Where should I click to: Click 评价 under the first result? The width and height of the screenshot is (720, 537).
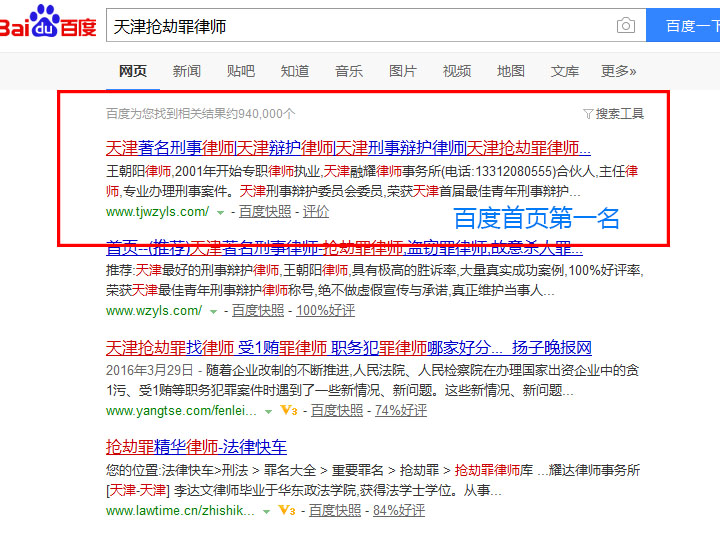tap(316, 212)
